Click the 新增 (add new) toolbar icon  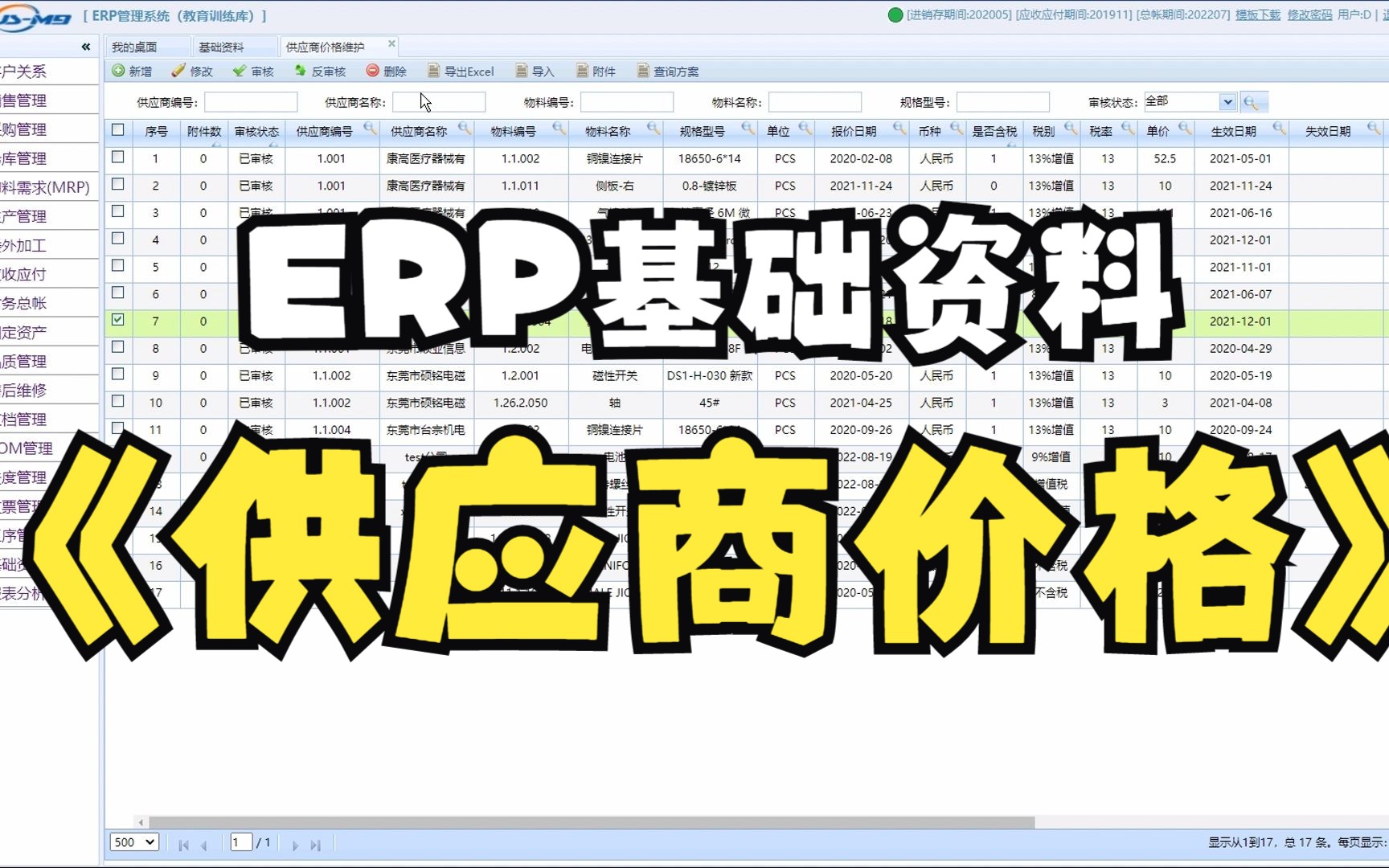tap(118, 71)
